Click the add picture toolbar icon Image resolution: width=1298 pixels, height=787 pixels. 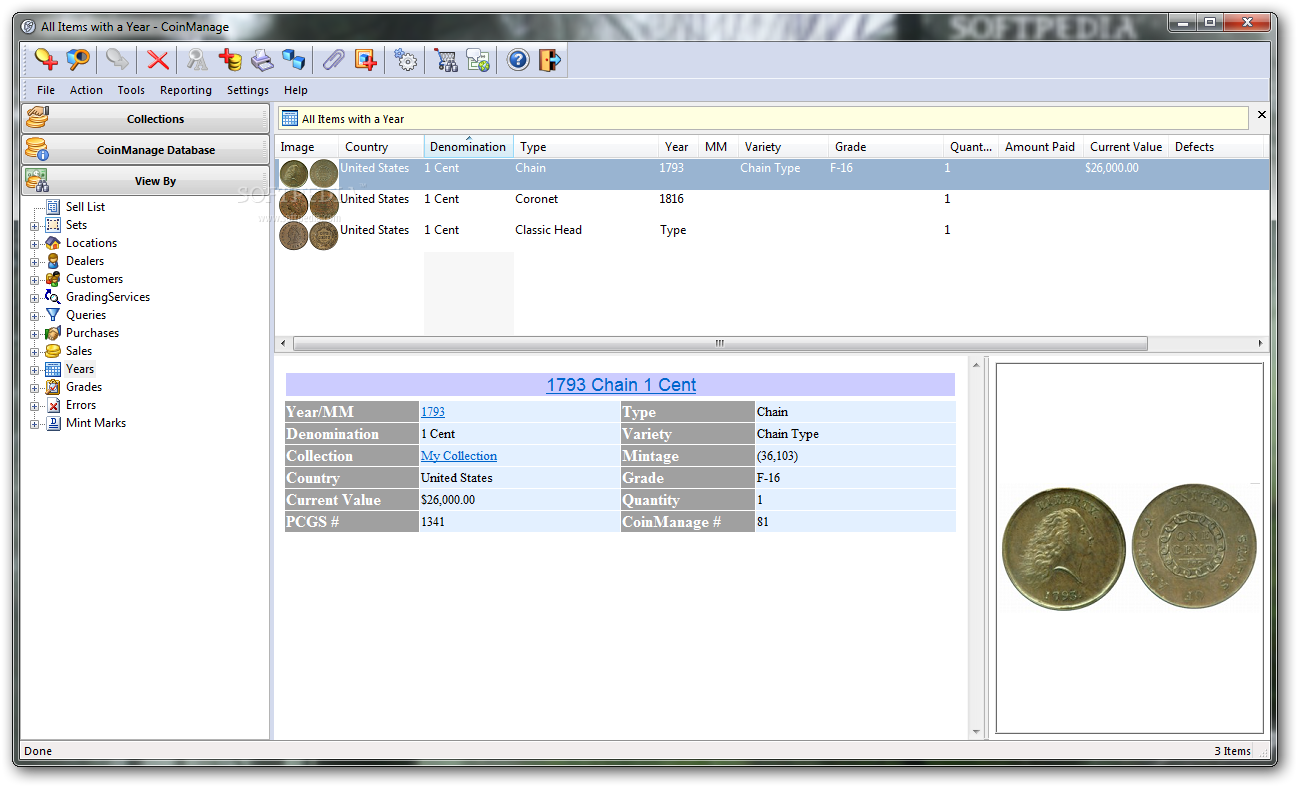point(365,60)
